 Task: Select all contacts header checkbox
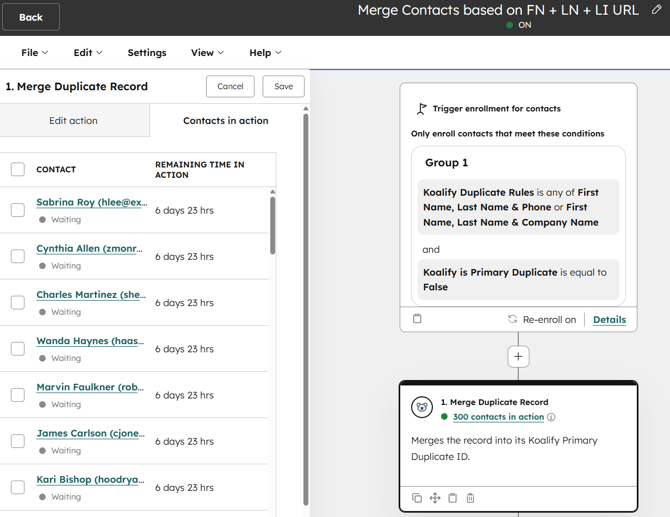(x=18, y=169)
